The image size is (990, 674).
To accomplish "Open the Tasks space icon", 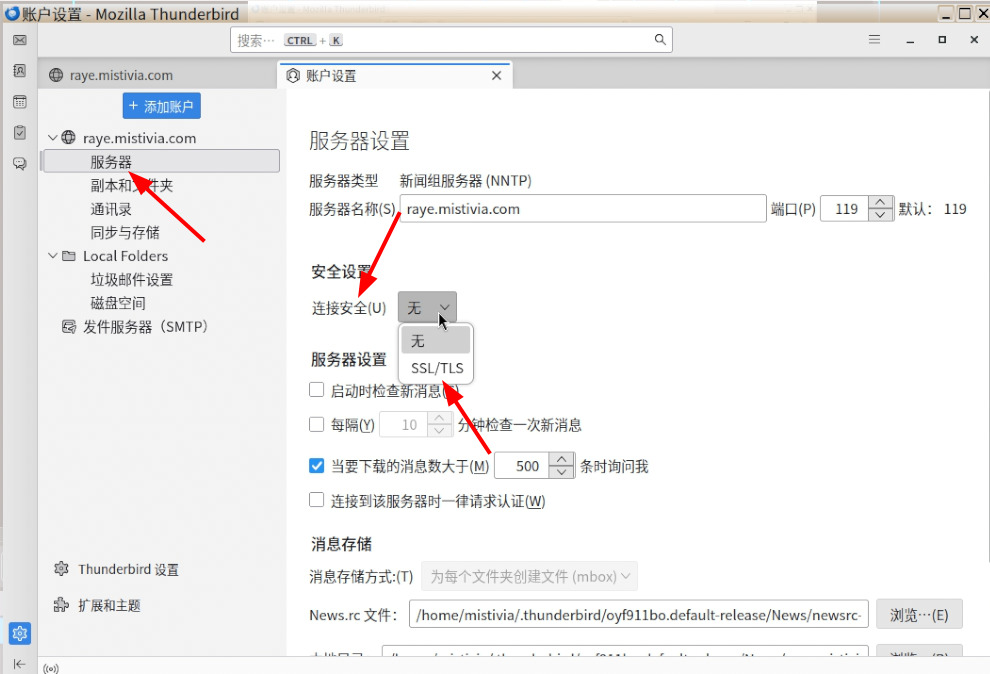I will click(x=20, y=133).
